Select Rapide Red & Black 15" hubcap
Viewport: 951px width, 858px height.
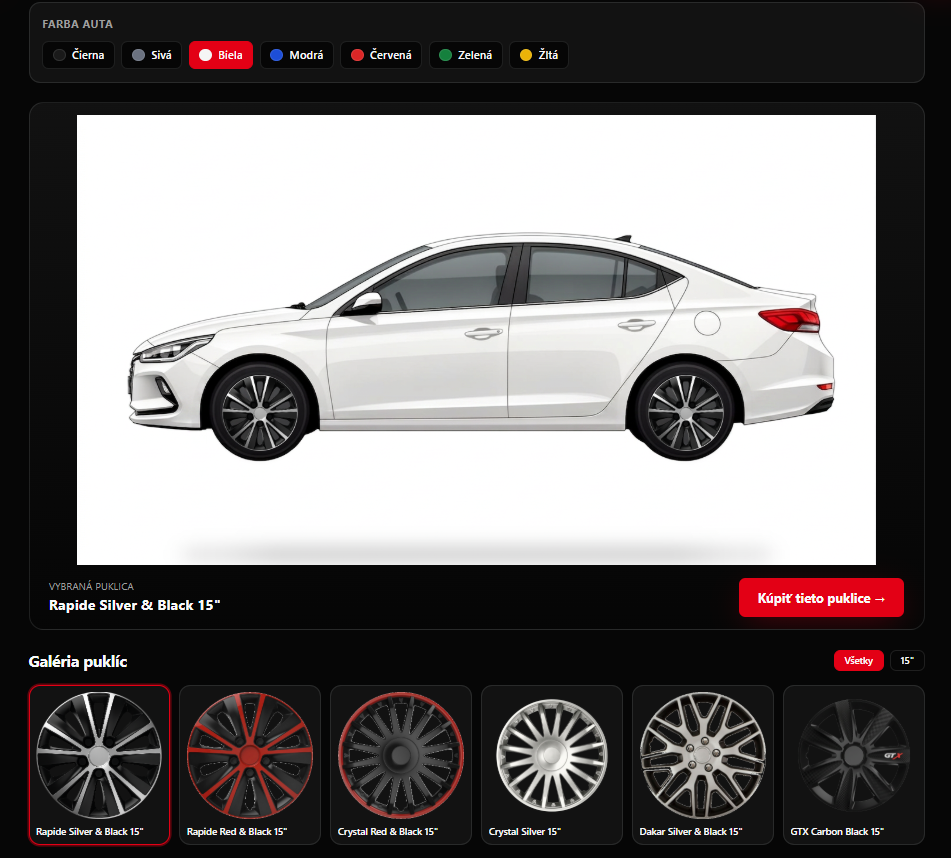tap(250, 765)
